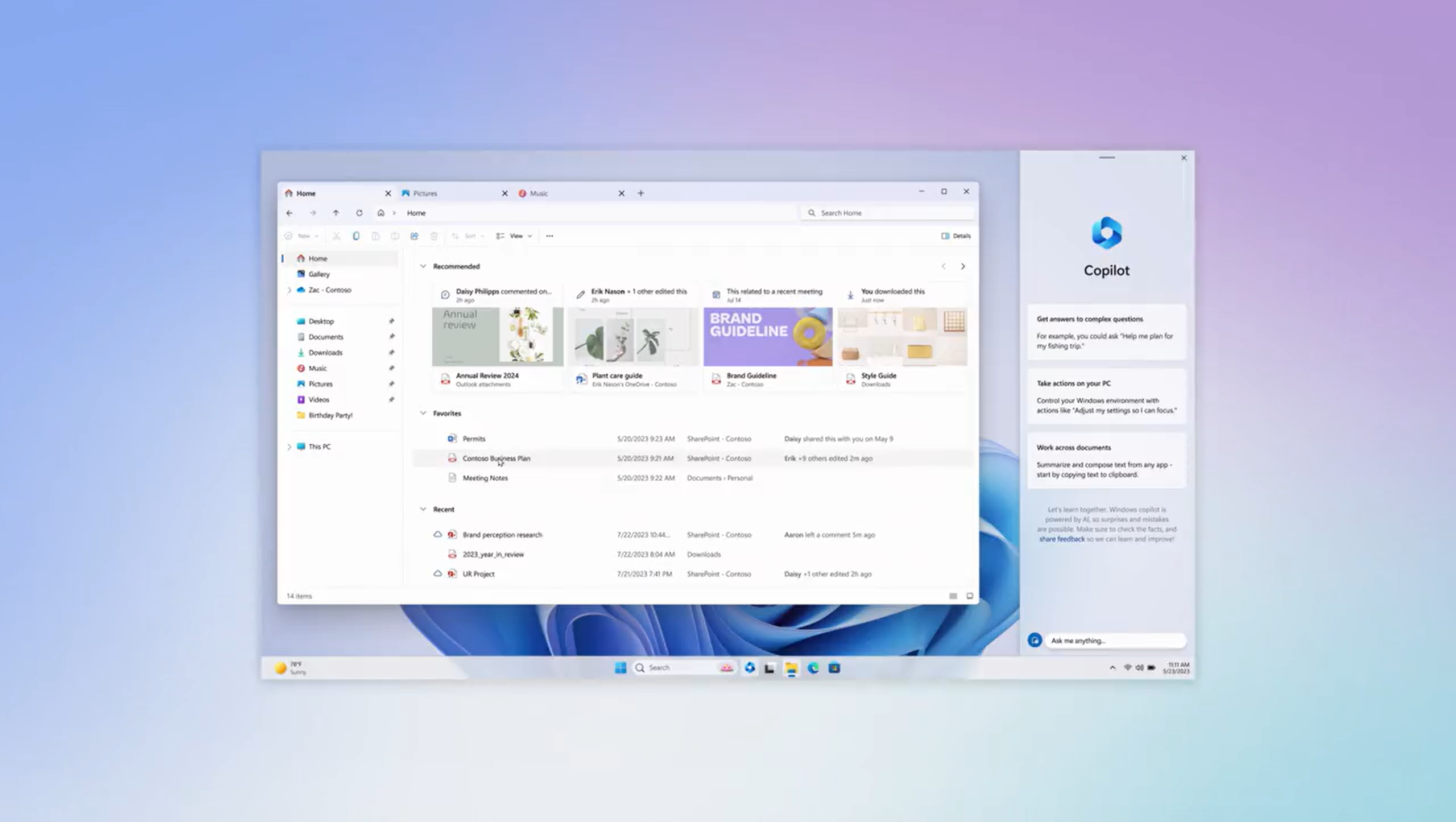Add a new tab with plus button
This screenshot has width=1456, height=822.
641,193
